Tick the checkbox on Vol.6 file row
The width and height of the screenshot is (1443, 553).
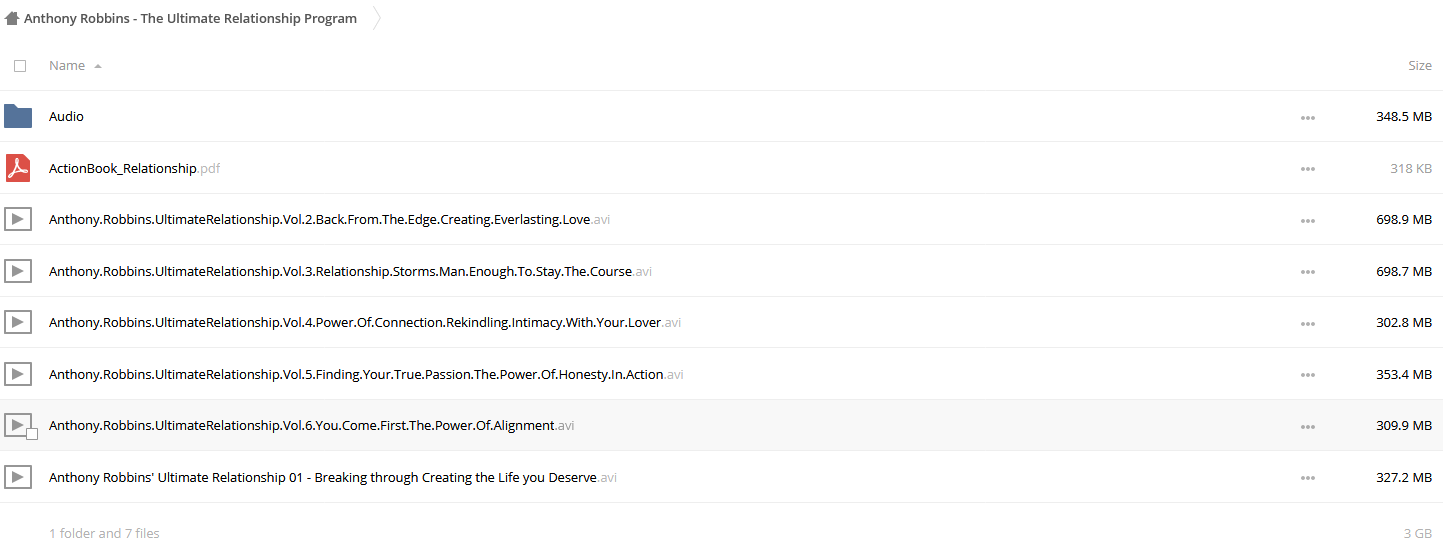coord(32,434)
